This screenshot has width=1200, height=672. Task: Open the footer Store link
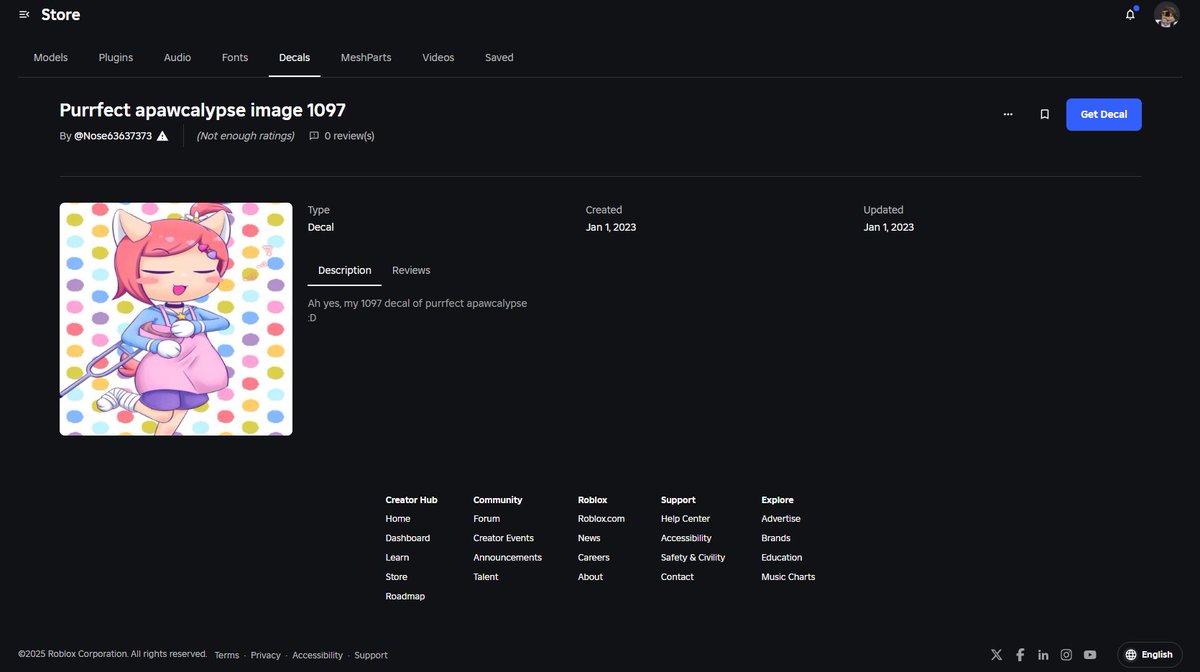pos(396,577)
